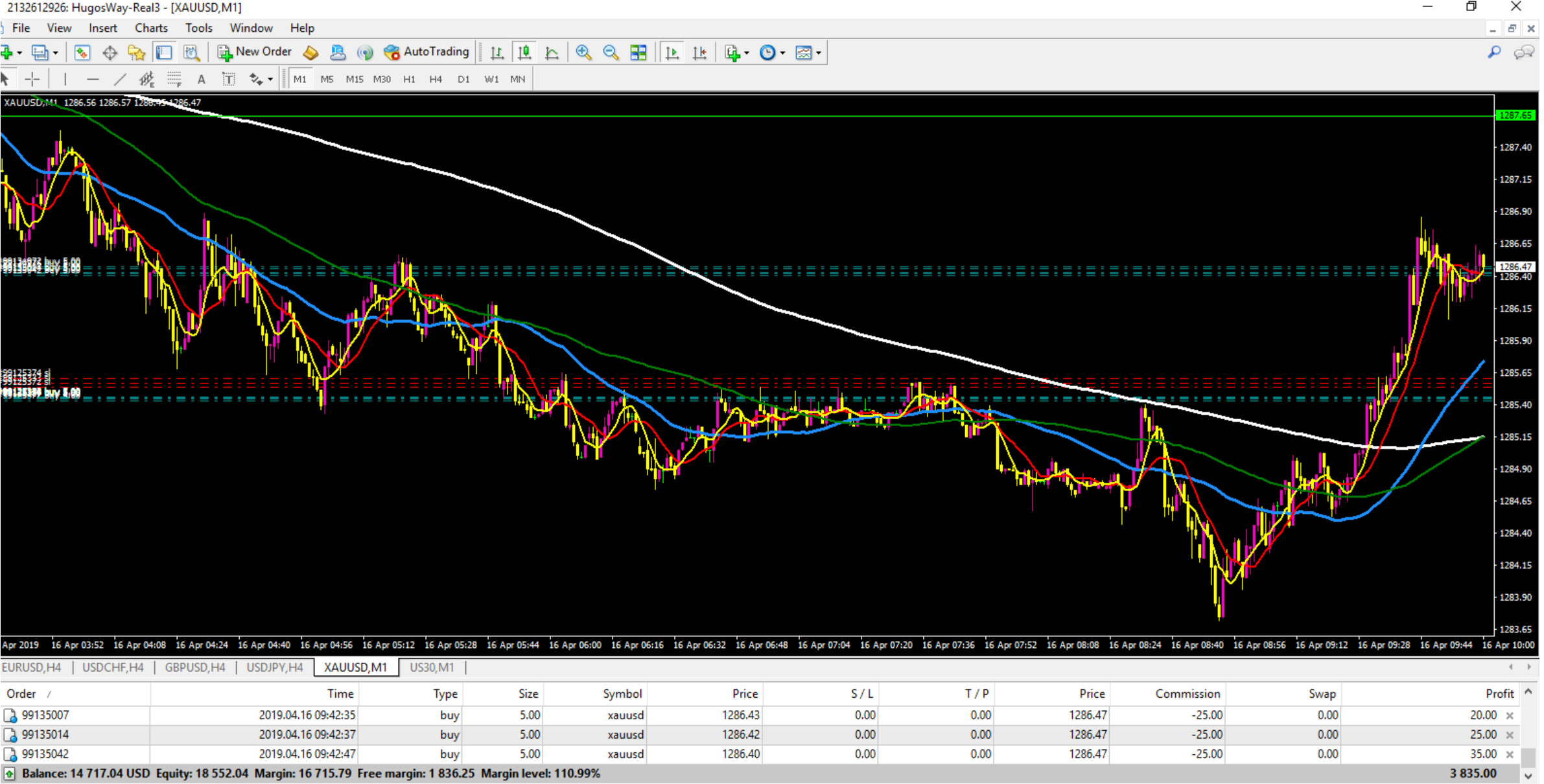This screenshot has height=784, width=1544.
Task: Close order 99135007 with its X
Action: click(1510, 715)
